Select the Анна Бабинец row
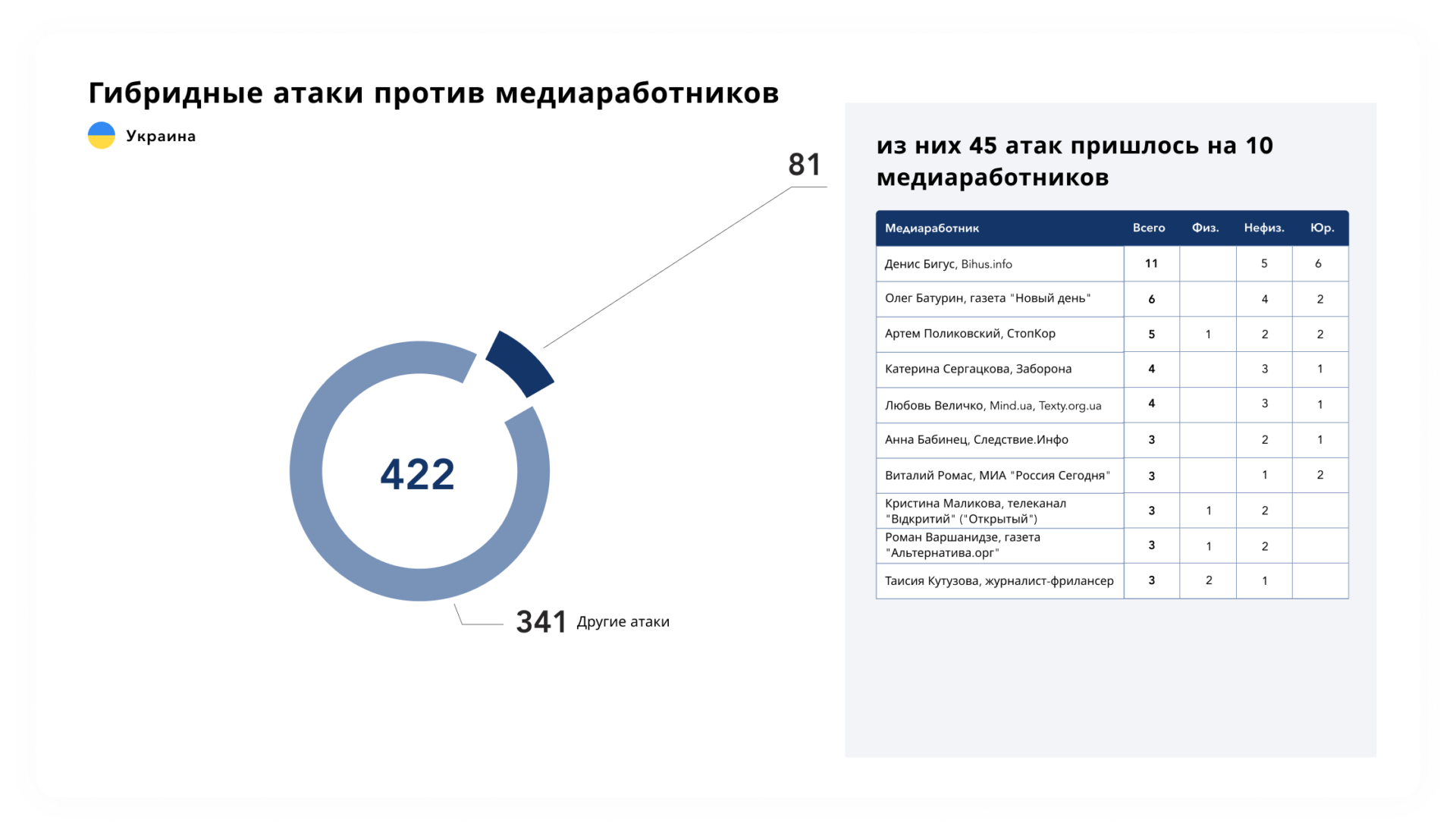The height and width of the screenshot is (836, 1456). (976, 440)
